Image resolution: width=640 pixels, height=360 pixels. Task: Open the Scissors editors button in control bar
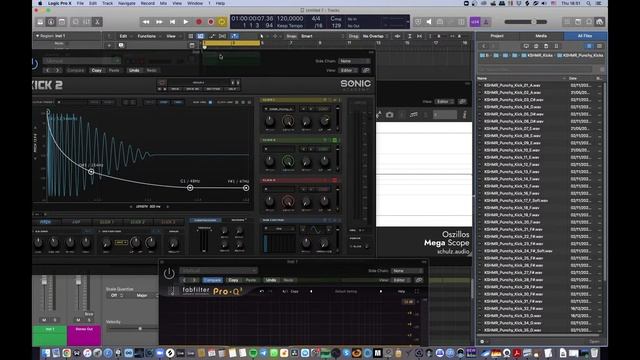tap(98, 22)
